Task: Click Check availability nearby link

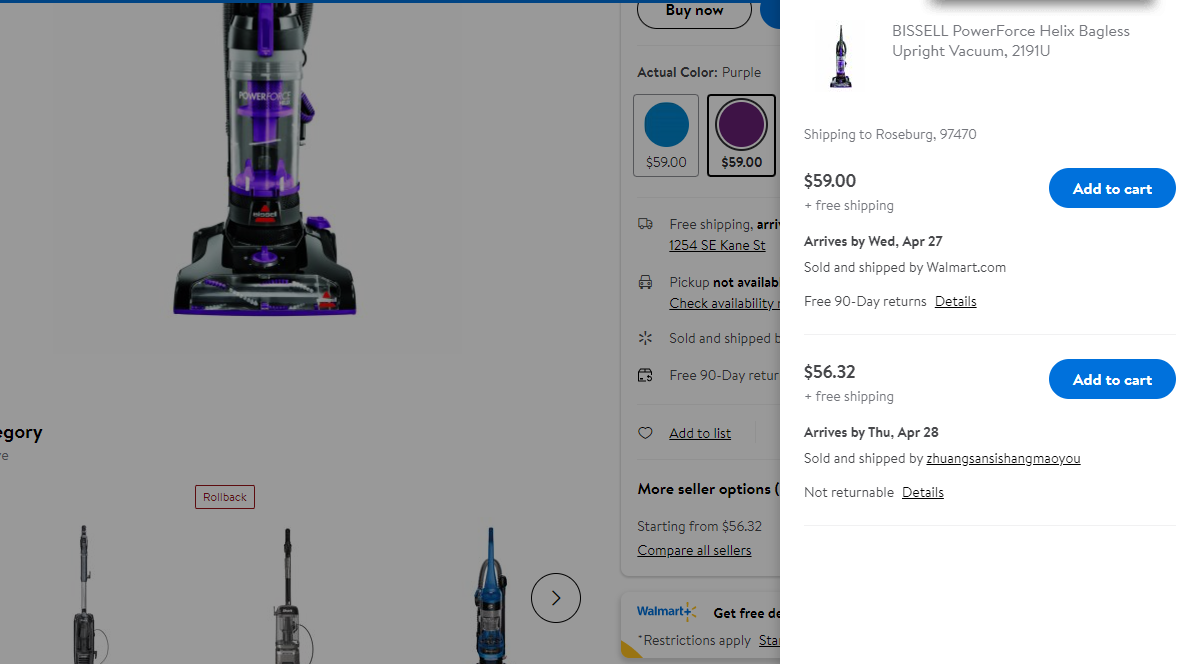Action: 724,303
